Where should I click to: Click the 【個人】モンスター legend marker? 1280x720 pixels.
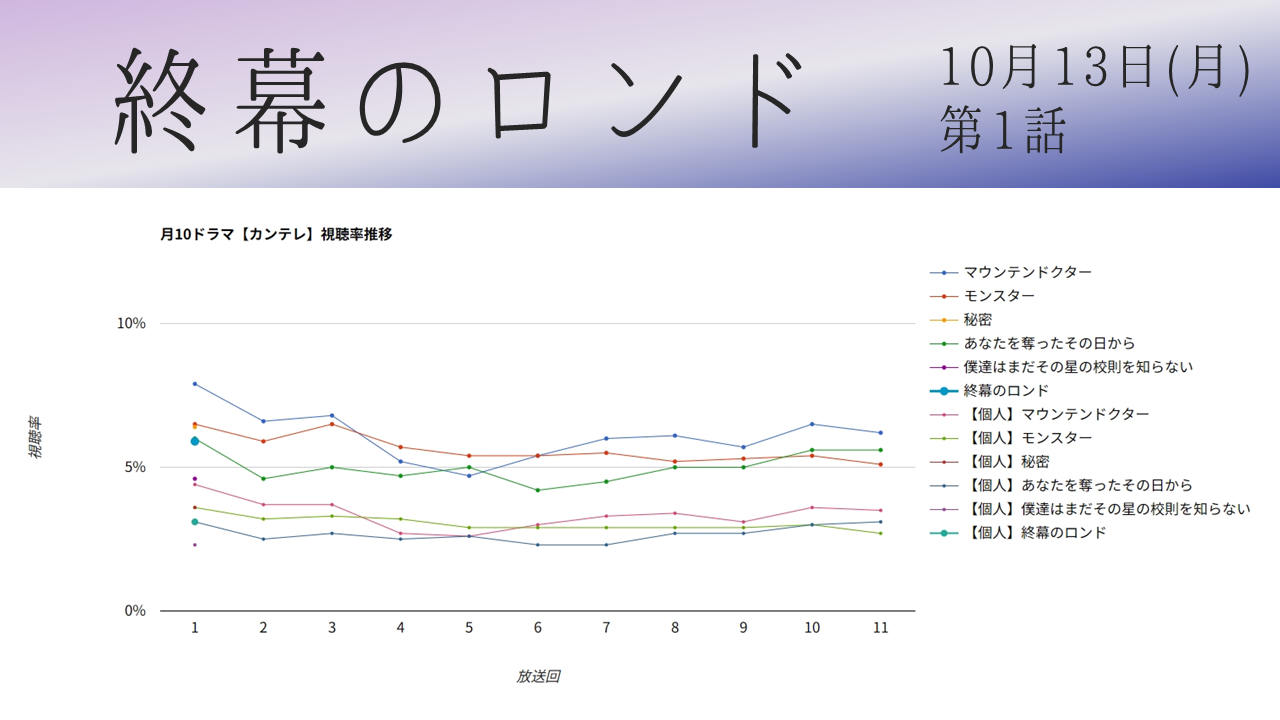[943, 438]
